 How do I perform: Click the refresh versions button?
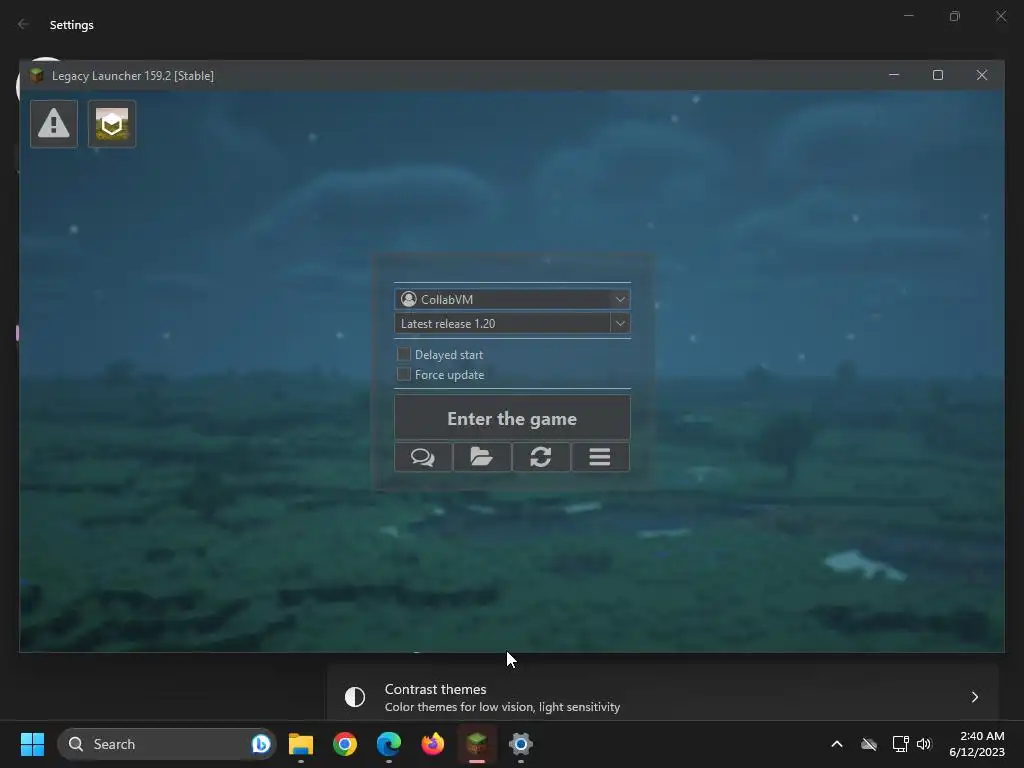pyautogui.click(x=541, y=457)
